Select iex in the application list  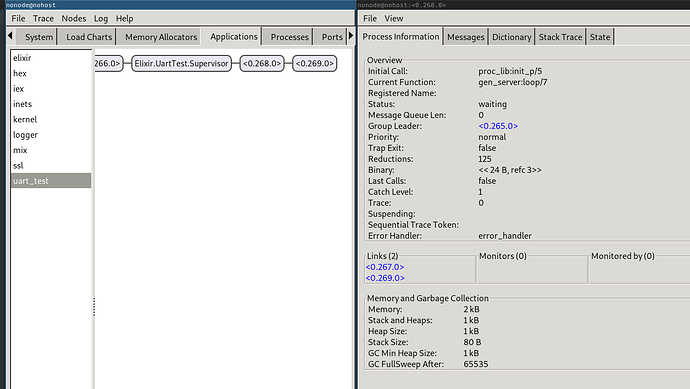coord(51,88)
